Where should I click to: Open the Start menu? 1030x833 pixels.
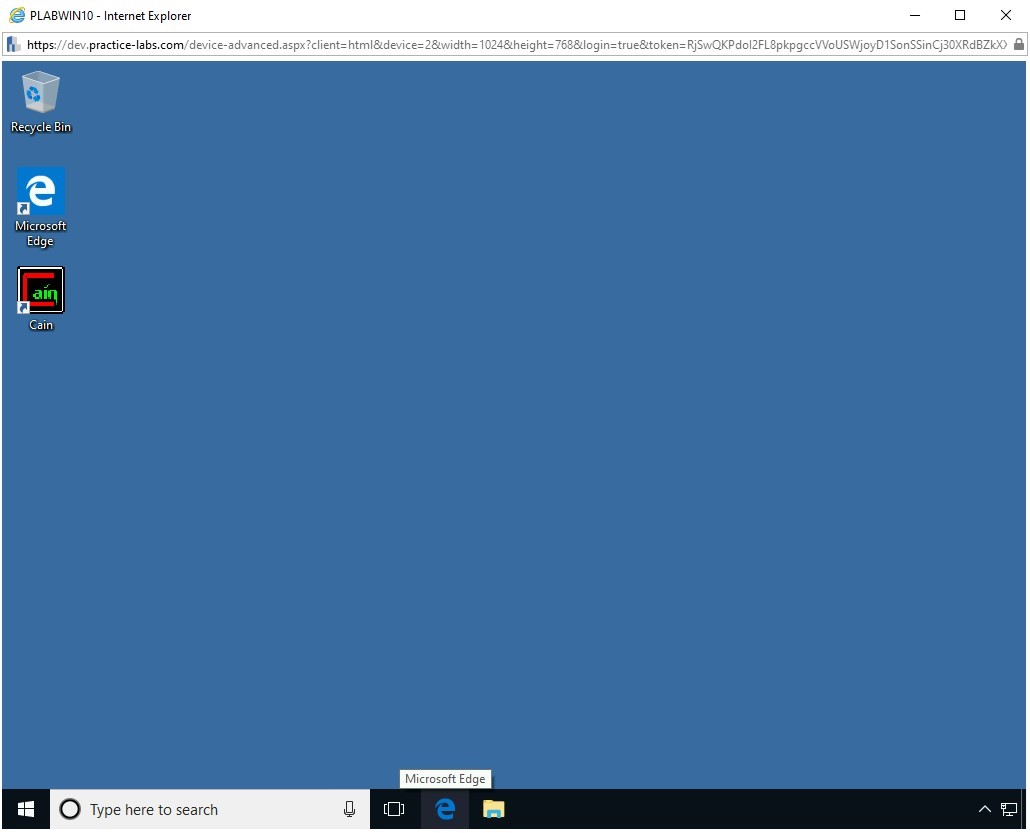[24, 808]
